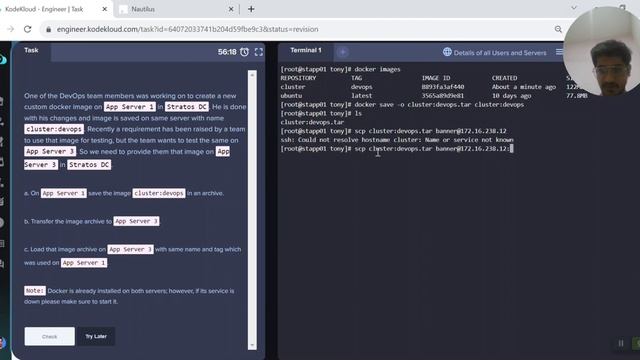
Task: Close the KodeKloud Engineer tab
Action: pos(104,9)
